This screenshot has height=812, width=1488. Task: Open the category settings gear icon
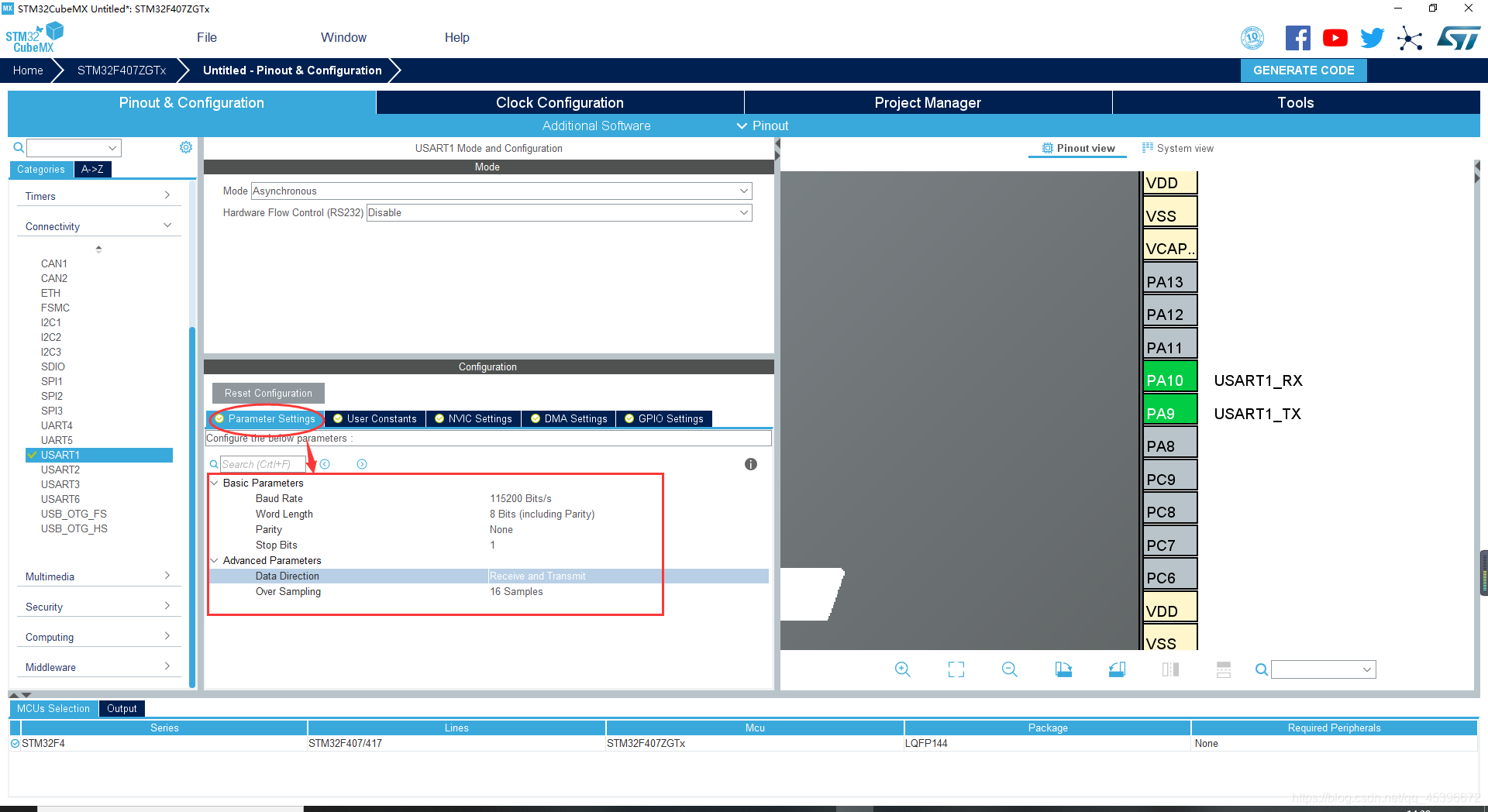pos(186,147)
